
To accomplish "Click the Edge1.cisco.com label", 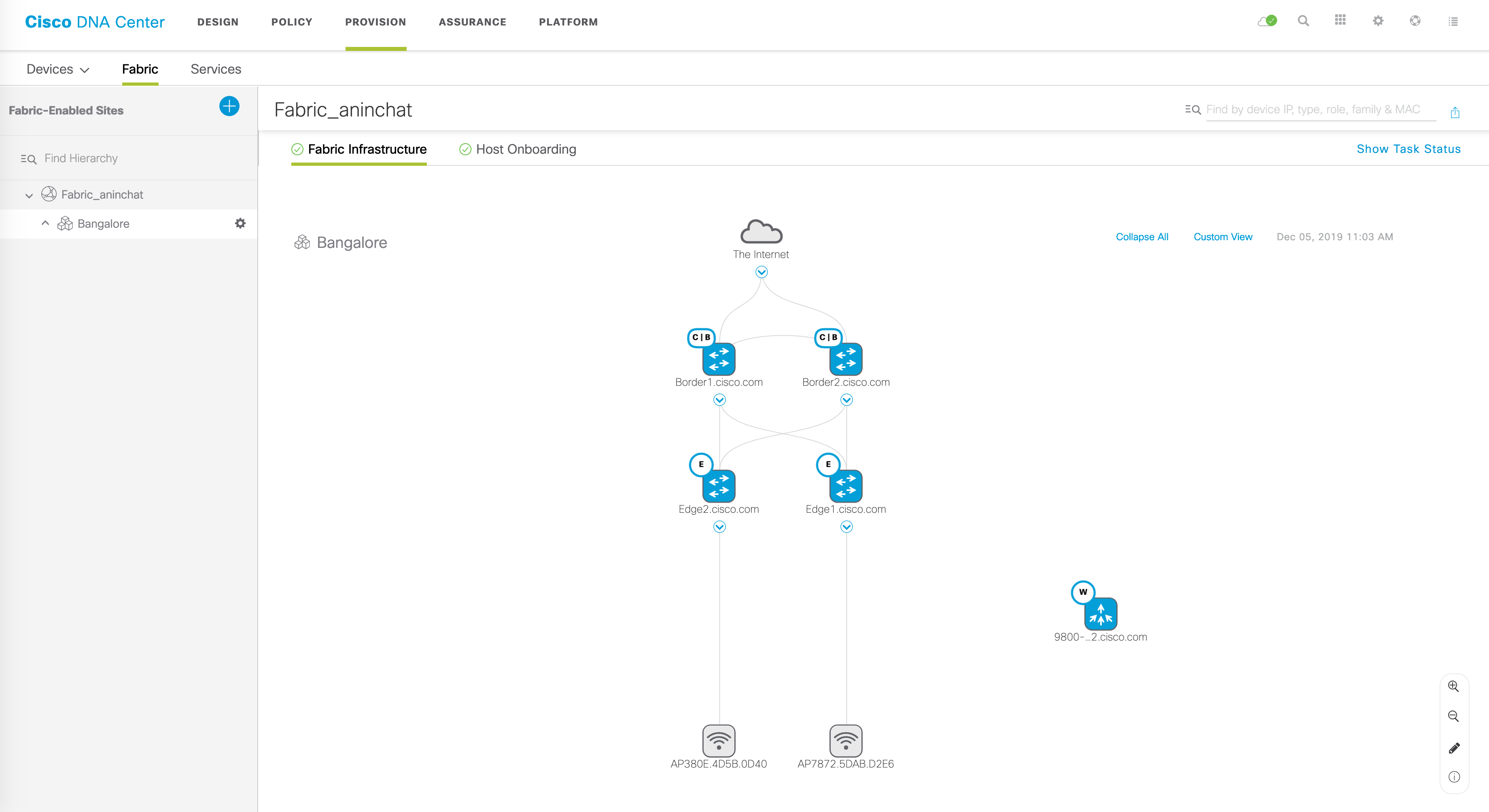I will coord(846,510).
